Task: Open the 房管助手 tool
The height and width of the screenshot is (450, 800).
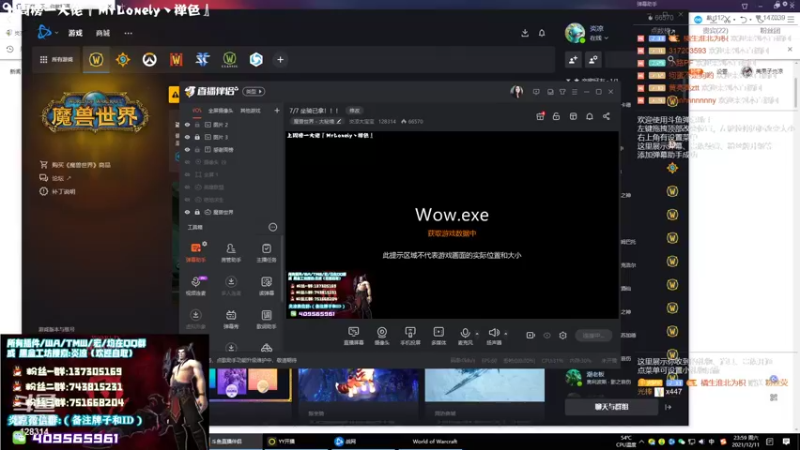Action: click(x=231, y=252)
